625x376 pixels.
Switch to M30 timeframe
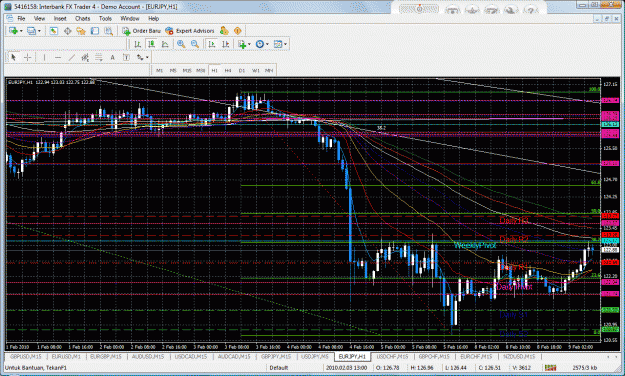click(200, 71)
